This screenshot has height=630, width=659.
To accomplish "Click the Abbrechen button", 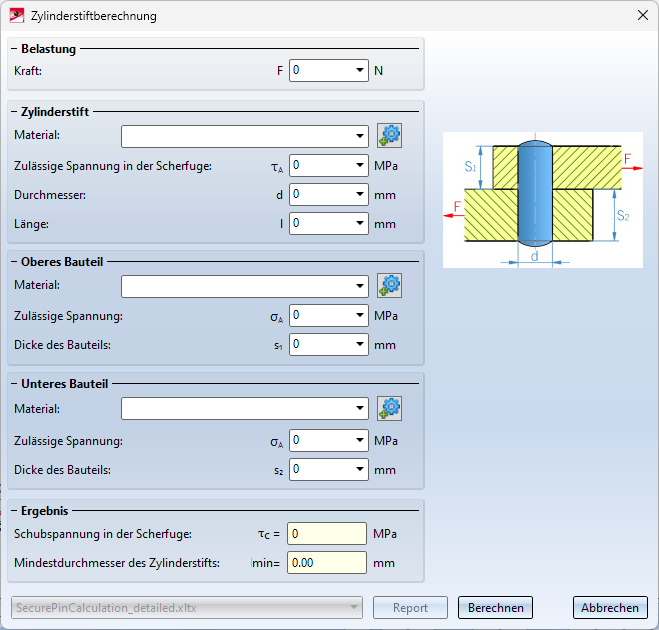I will 610,608.
